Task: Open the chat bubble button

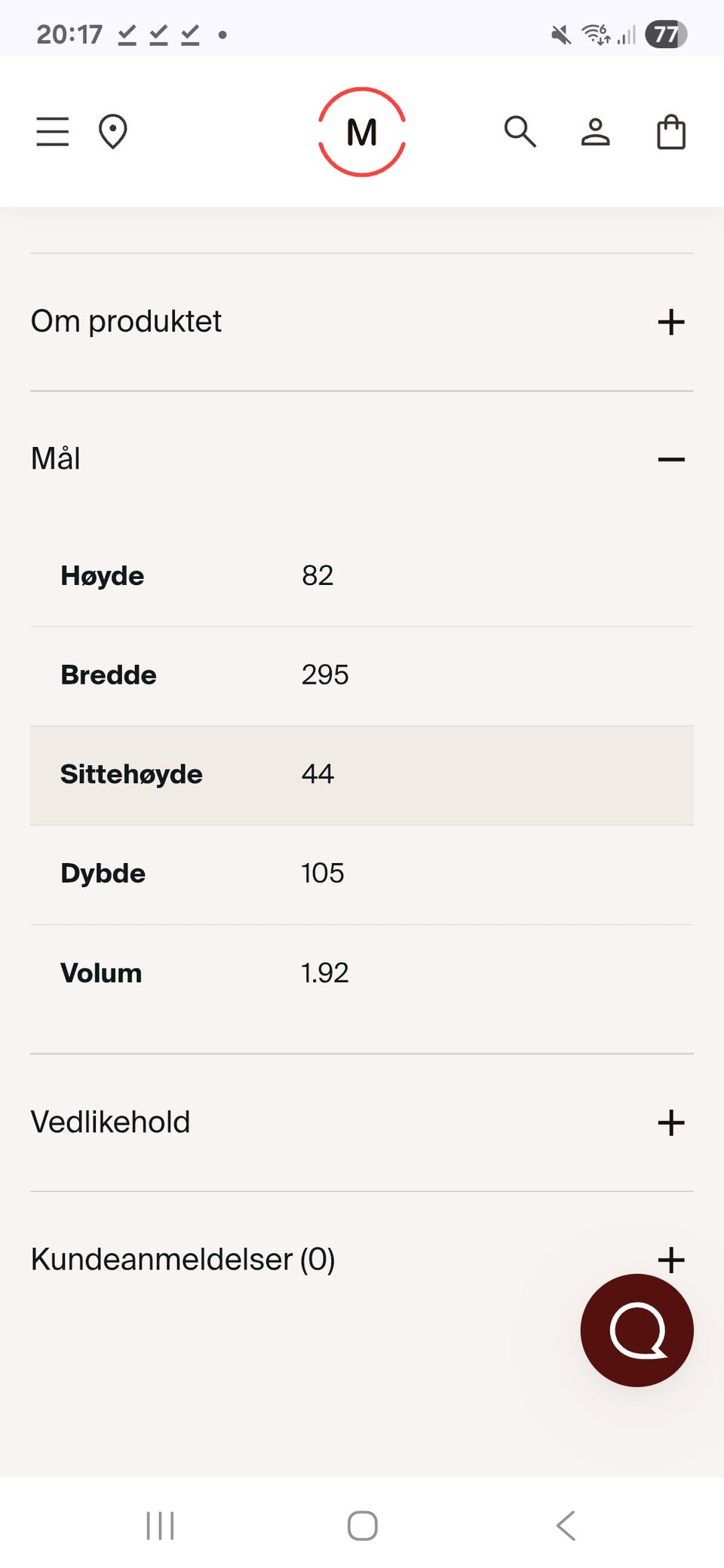Action: pos(637,1330)
